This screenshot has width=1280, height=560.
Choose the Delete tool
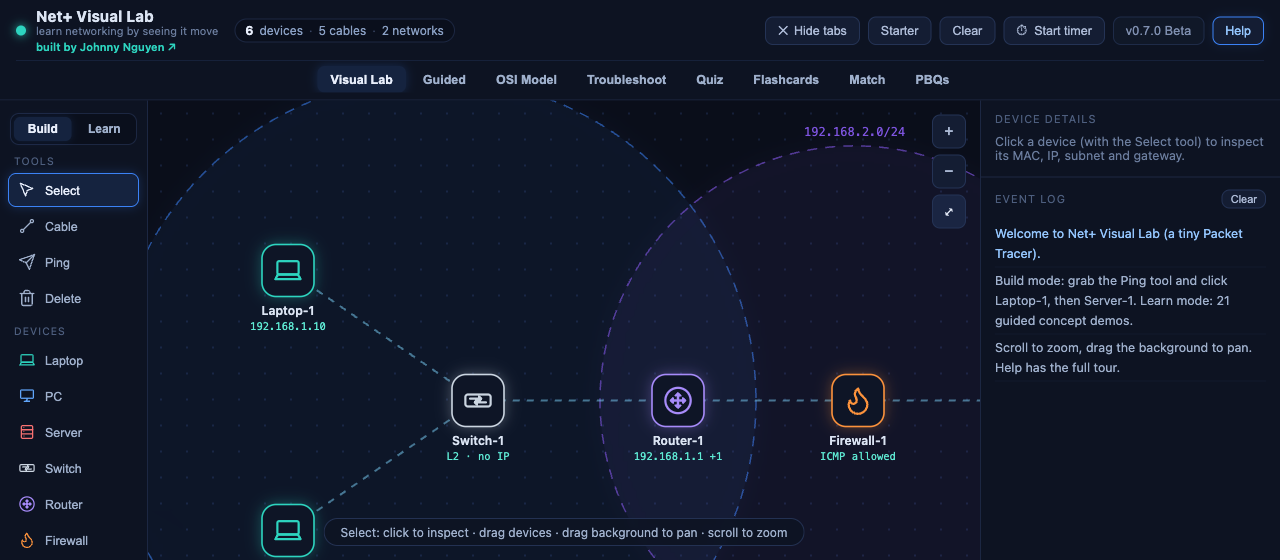[73, 298]
